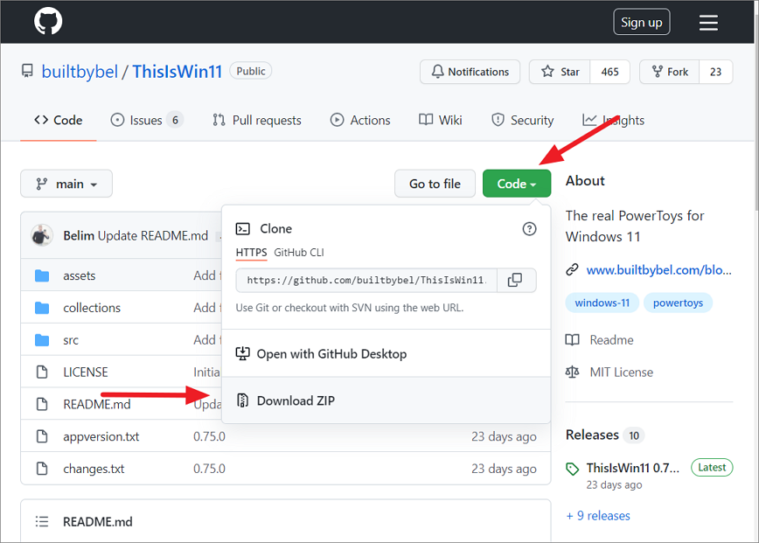Click the GitHub Octocat logo
This screenshot has height=543, width=759.
click(48, 22)
